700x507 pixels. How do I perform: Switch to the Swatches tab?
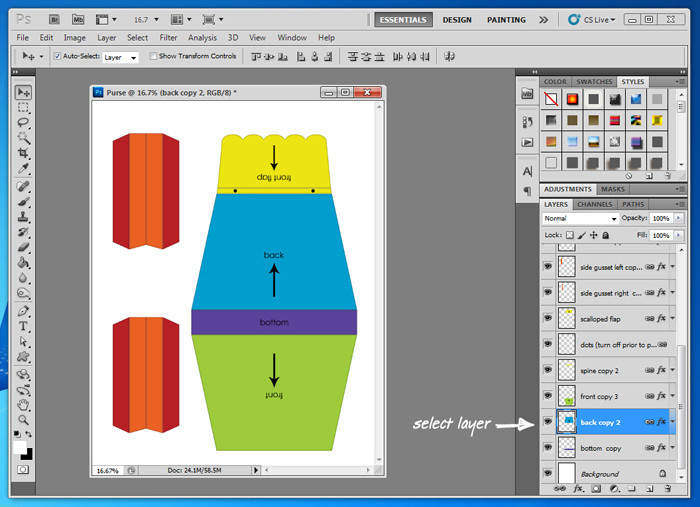pos(594,82)
